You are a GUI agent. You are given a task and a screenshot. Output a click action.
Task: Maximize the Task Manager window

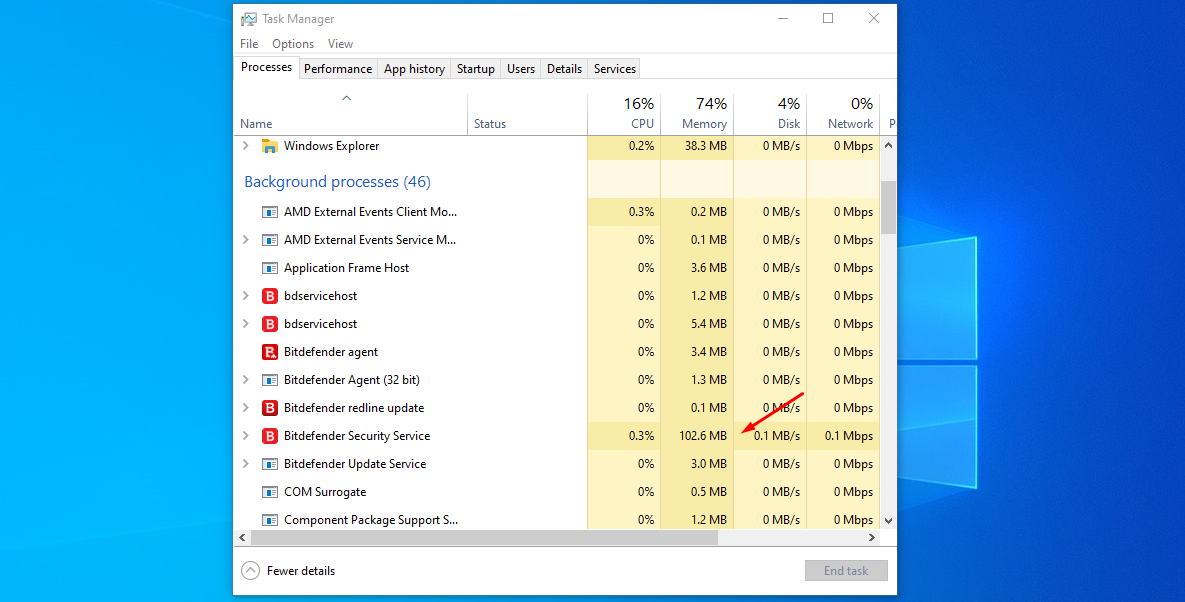(828, 18)
